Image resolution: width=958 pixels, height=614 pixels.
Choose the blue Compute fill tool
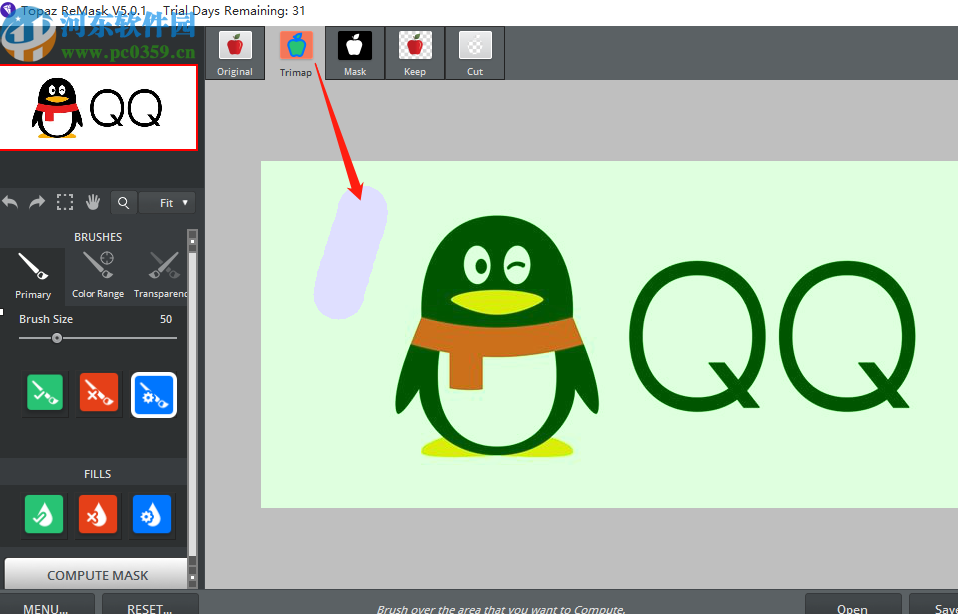[152, 515]
